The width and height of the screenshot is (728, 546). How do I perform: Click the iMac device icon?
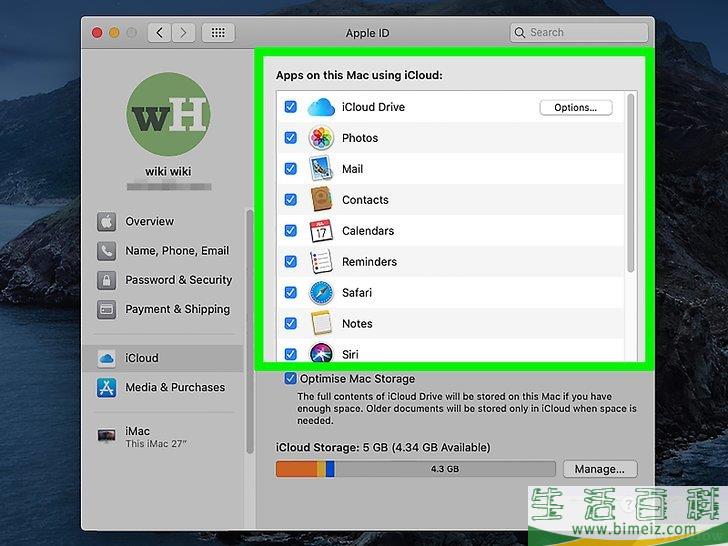[x=106, y=436]
